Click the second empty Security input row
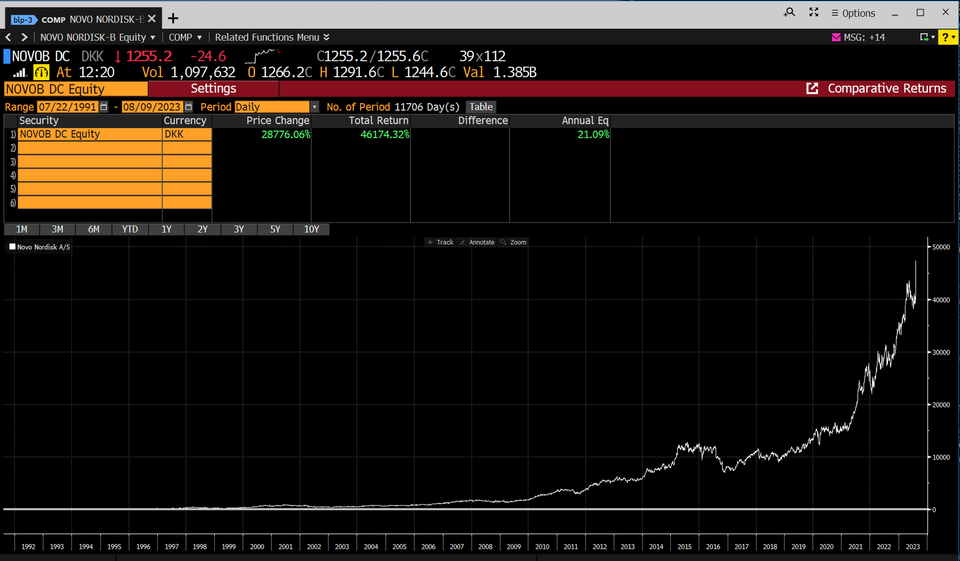This screenshot has height=561, width=960. [x=90, y=161]
